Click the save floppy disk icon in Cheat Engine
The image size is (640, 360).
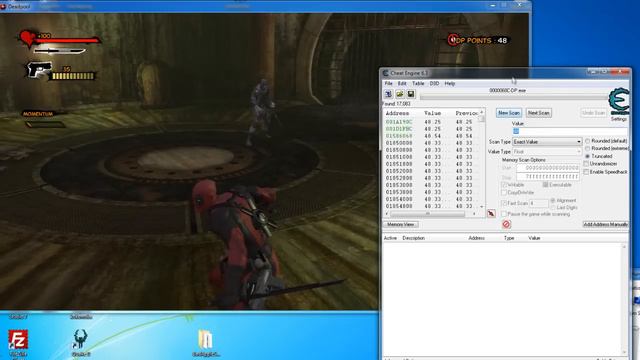(x=411, y=94)
